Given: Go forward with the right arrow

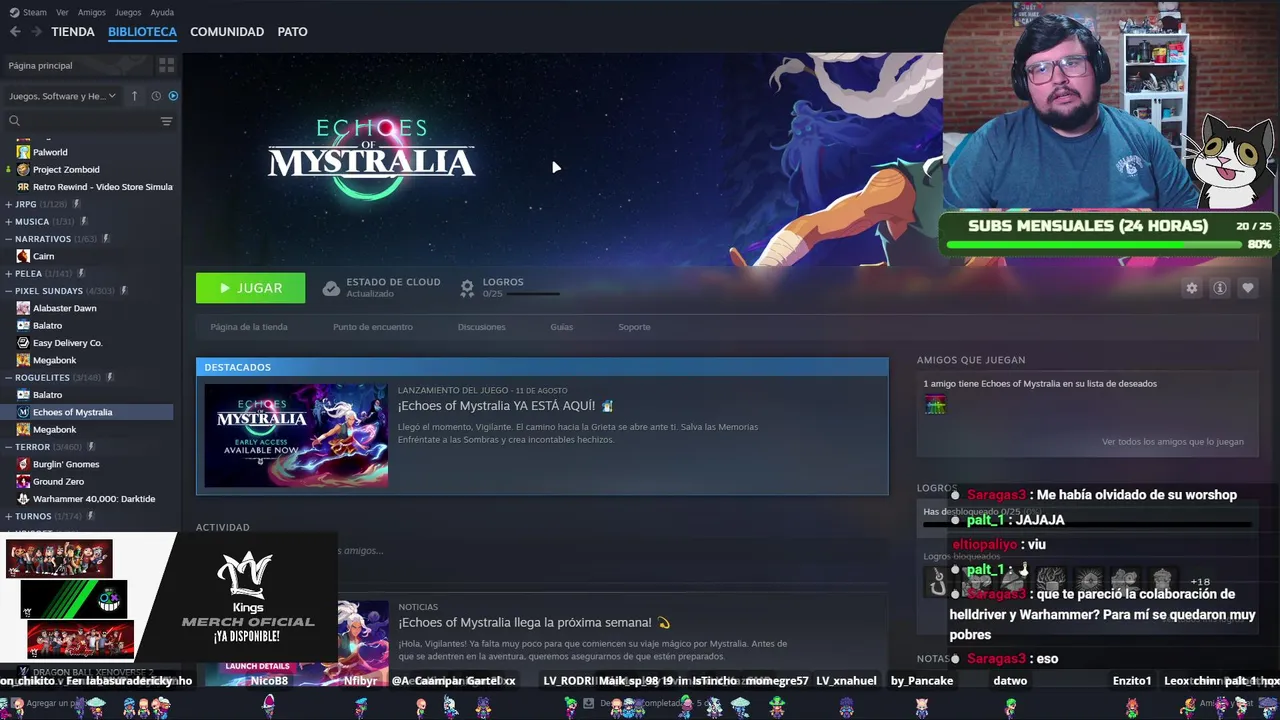Looking at the screenshot, I should point(37,32).
